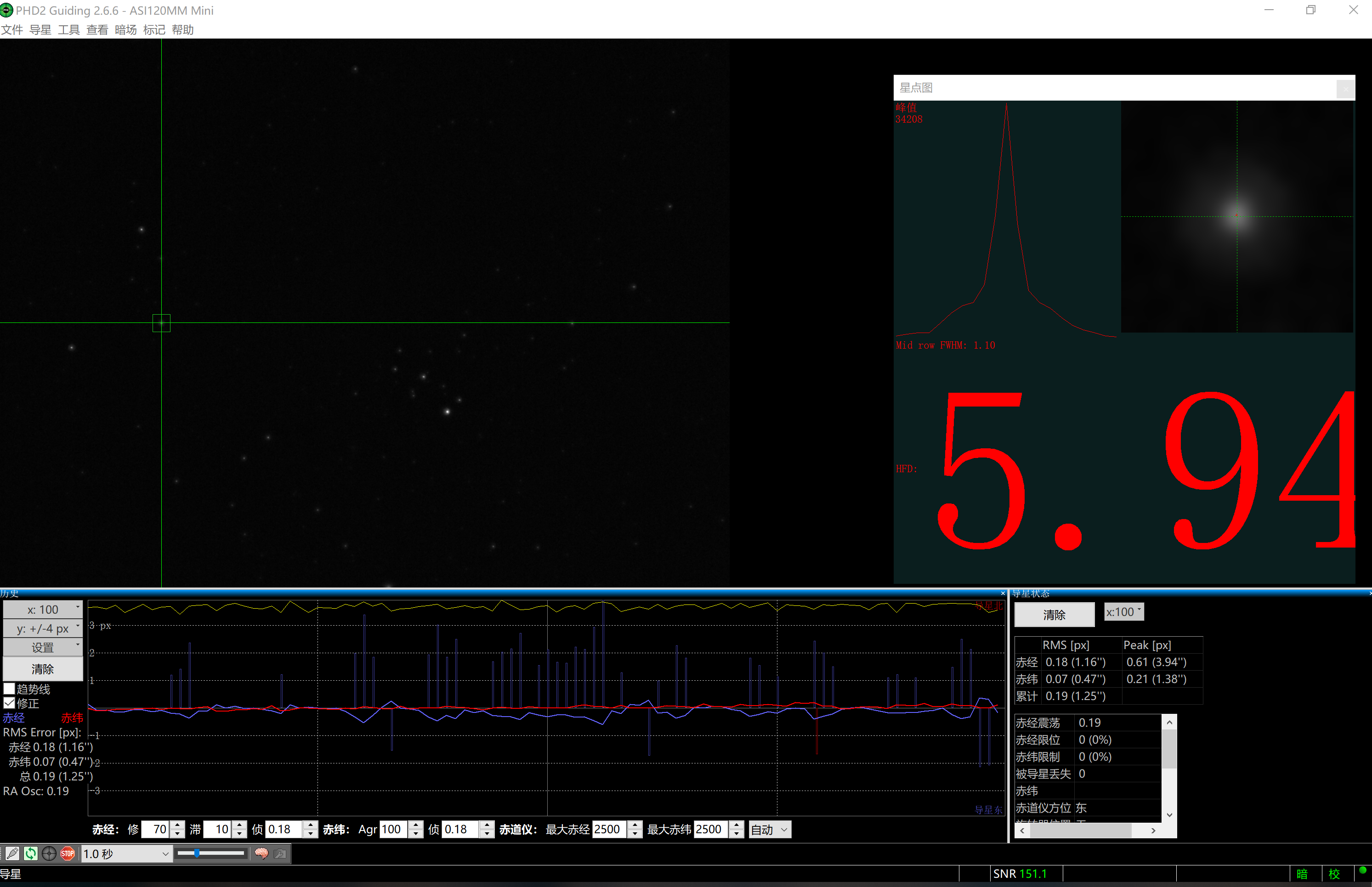
Task: Open the 暗场 menu
Action: (125, 30)
